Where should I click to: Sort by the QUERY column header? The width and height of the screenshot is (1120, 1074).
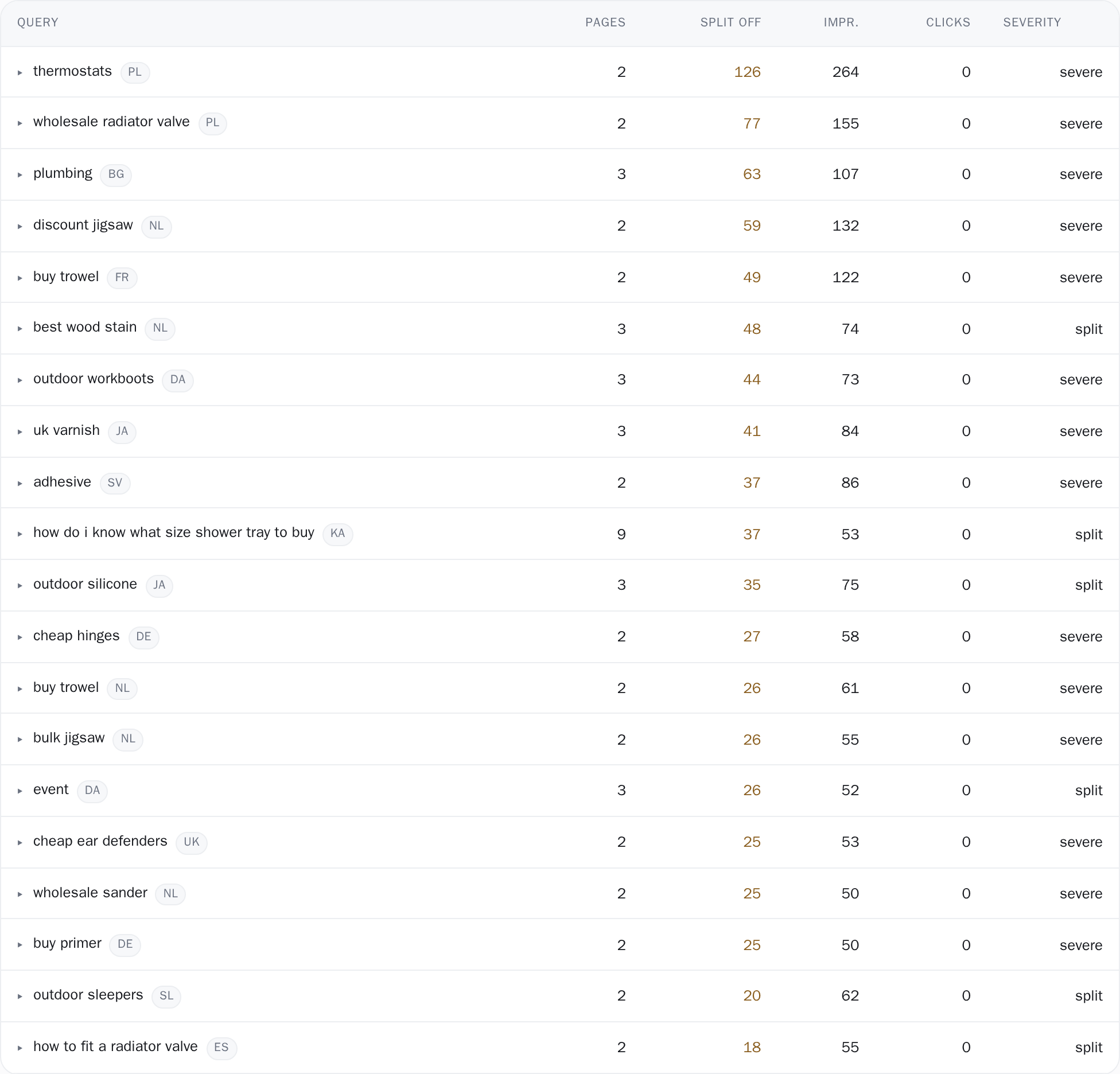38,22
